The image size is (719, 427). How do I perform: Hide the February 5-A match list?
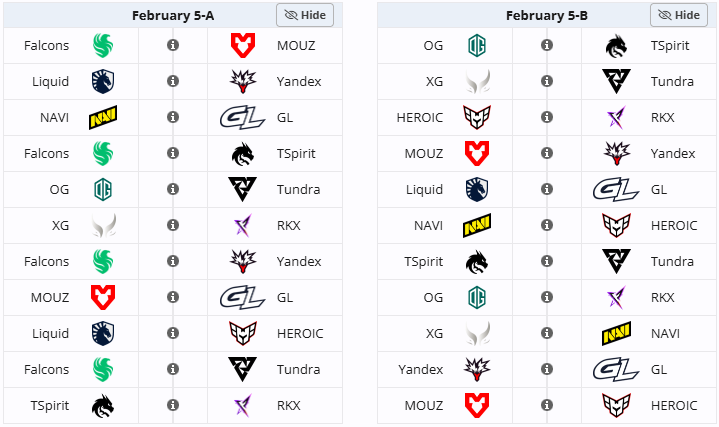(x=305, y=15)
